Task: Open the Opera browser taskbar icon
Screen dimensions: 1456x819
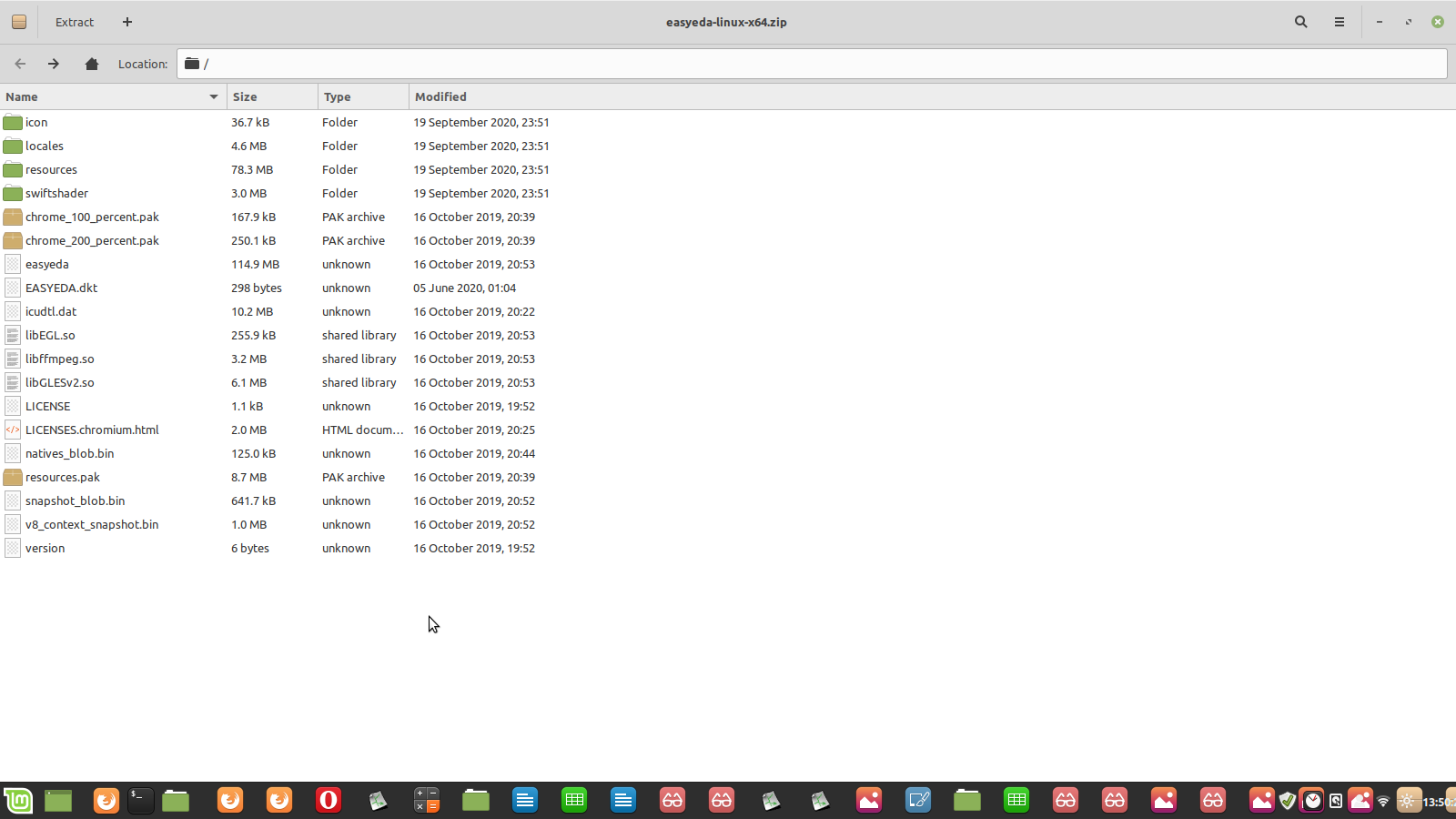Action: click(x=329, y=801)
